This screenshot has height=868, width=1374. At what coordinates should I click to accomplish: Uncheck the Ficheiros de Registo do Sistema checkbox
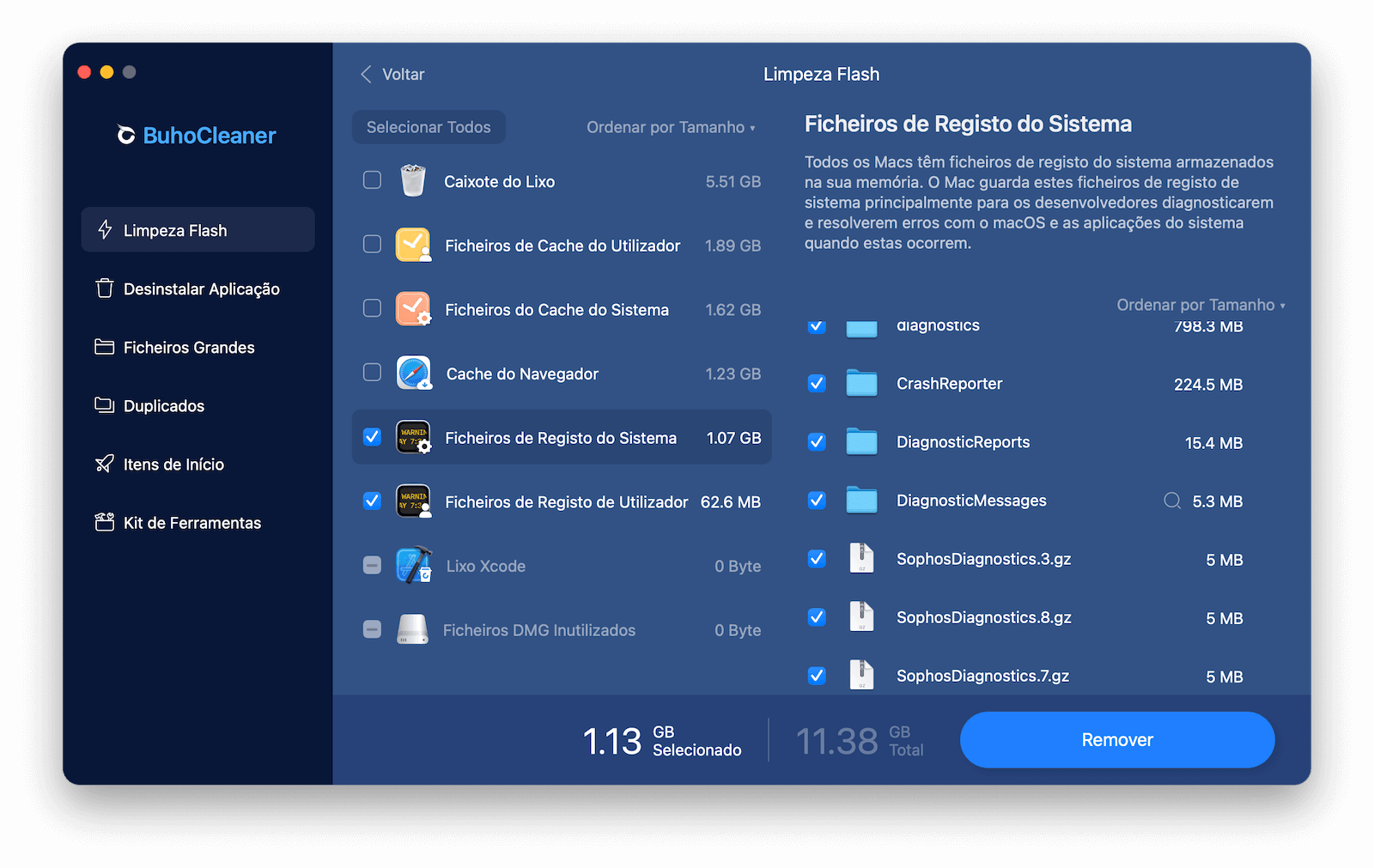[372, 436]
